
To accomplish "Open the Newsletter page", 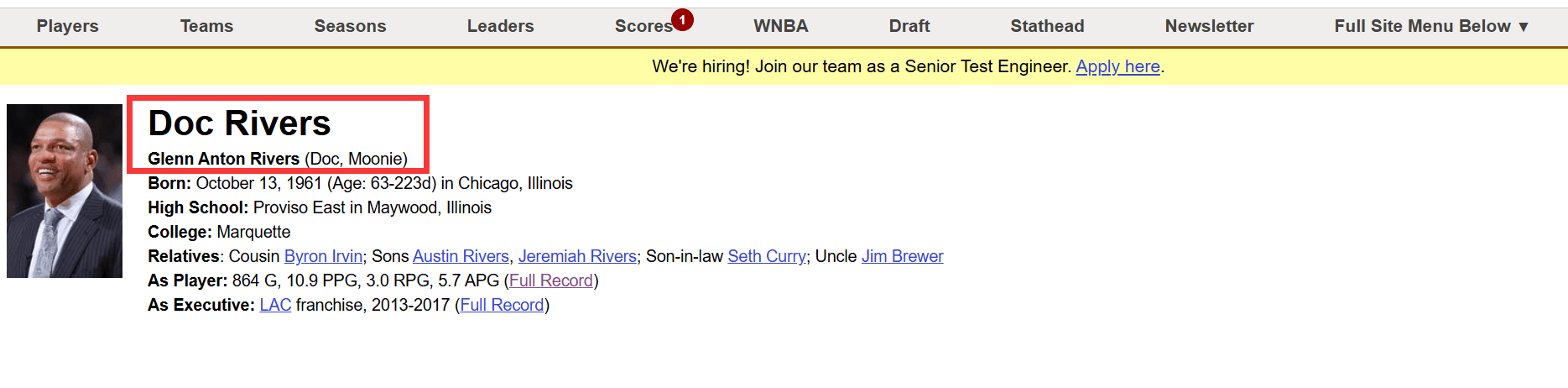I will pyautogui.click(x=1209, y=26).
